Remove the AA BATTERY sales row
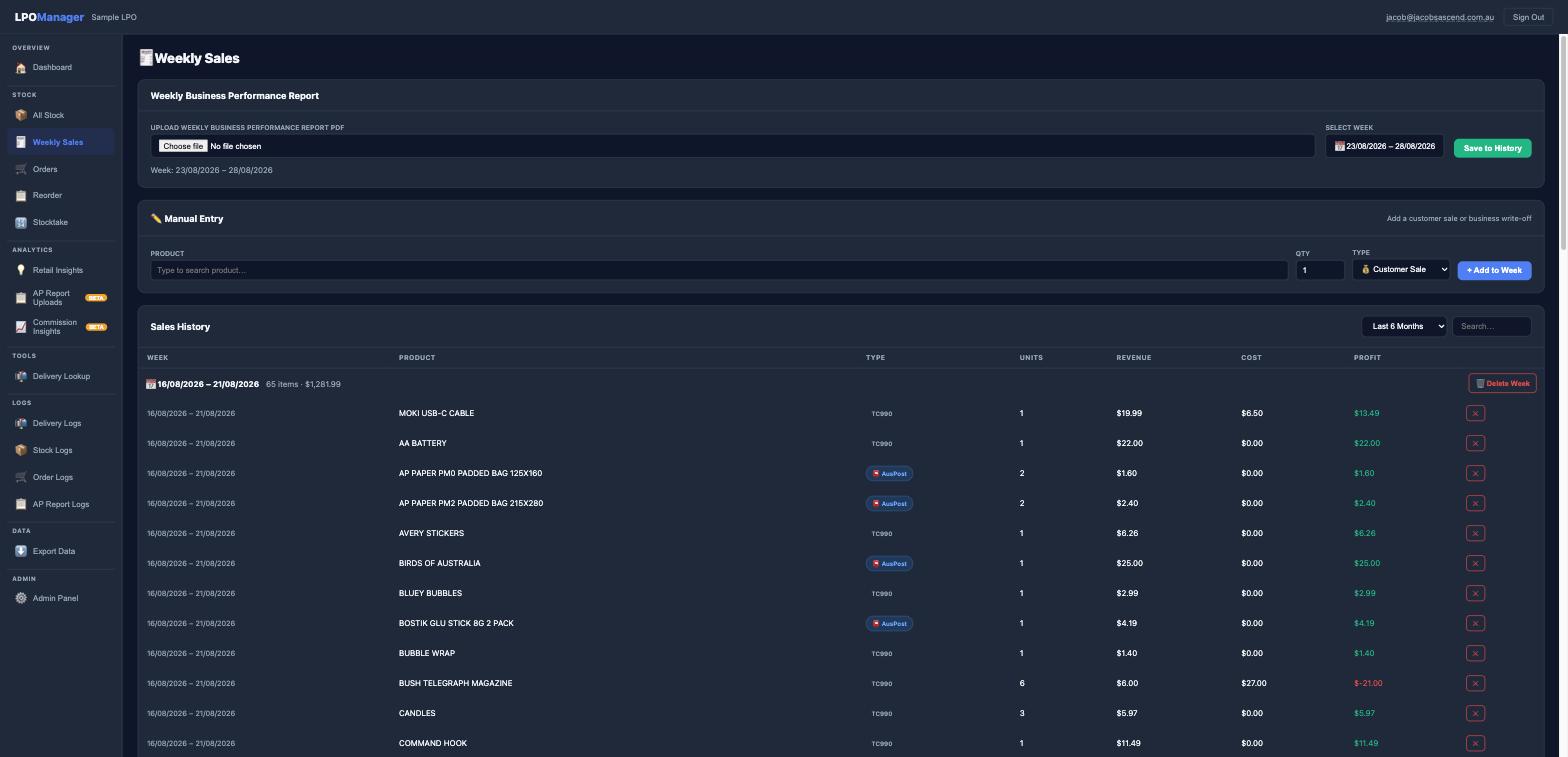The height and width of the screenshot is (757, 1568). (1475, 443)
